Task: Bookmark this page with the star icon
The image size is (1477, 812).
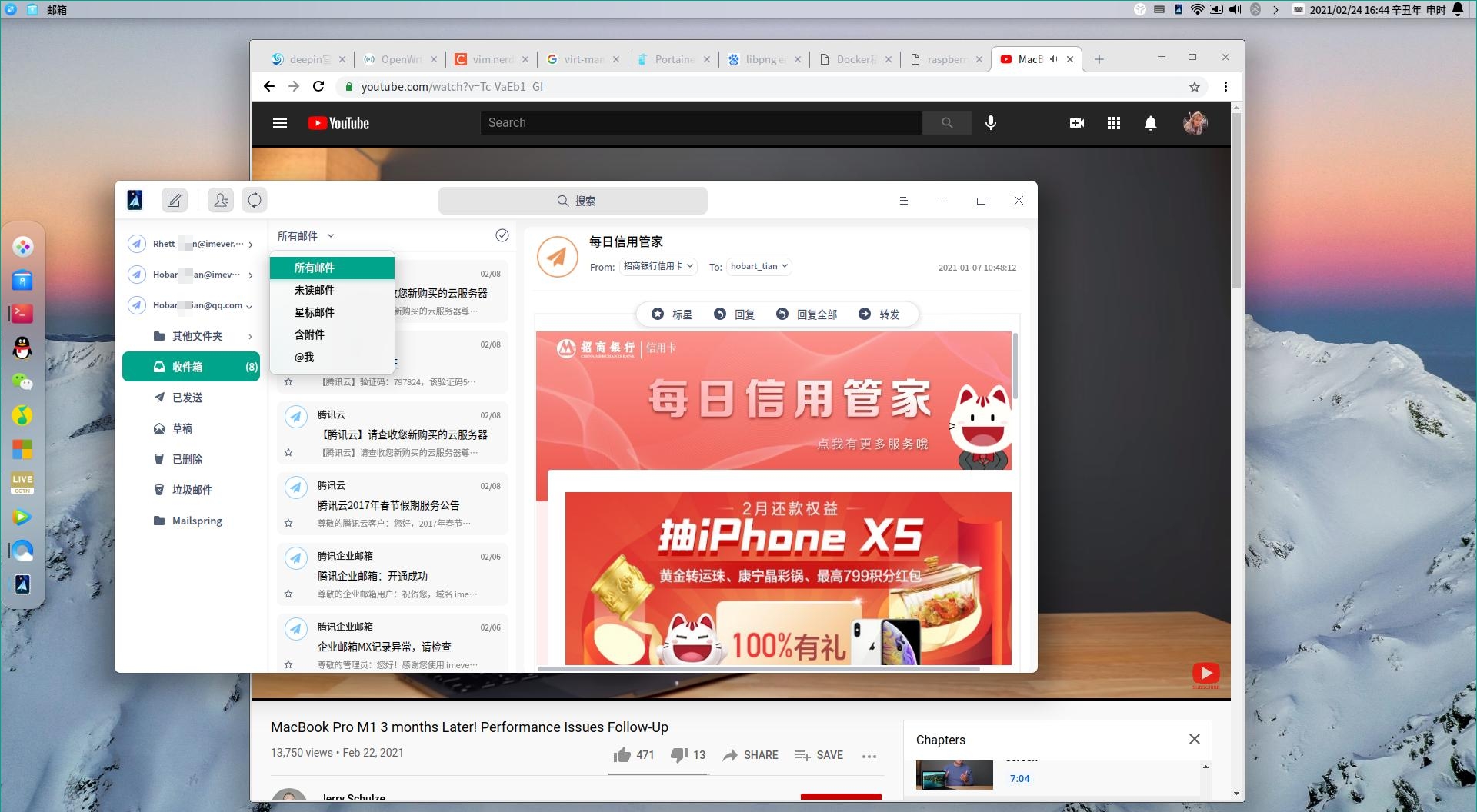Action: tap(1195, 87)
